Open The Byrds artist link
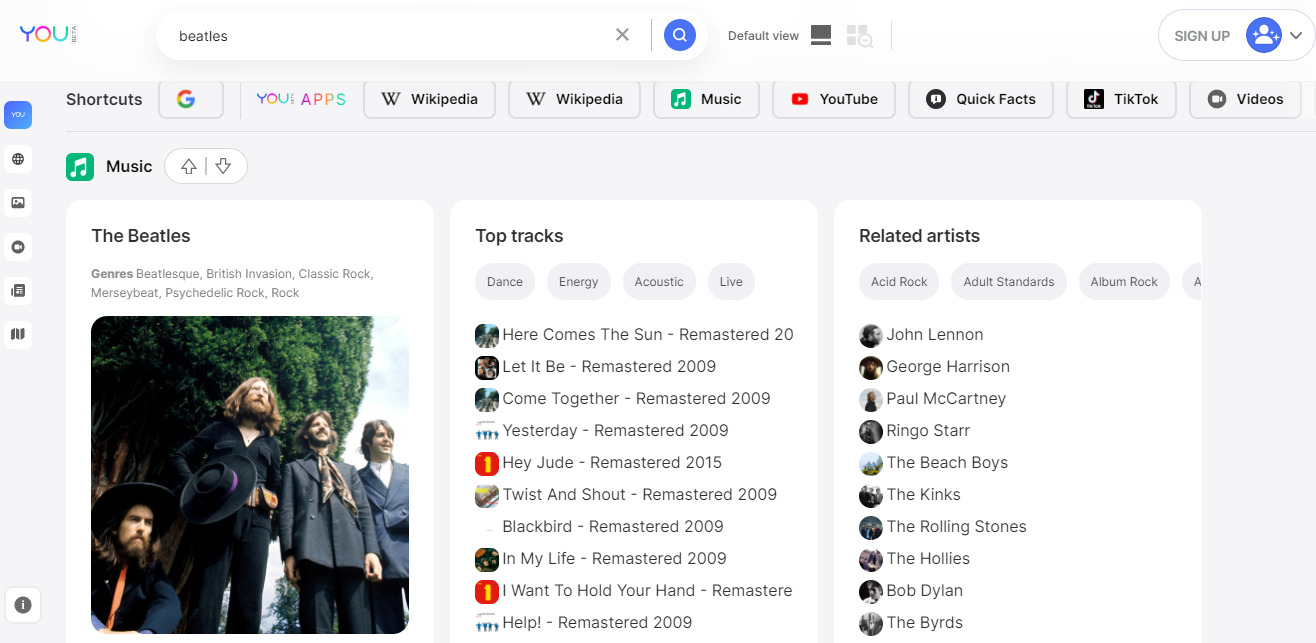This screenshot has height=643, width=1316. tap(925, 623)
